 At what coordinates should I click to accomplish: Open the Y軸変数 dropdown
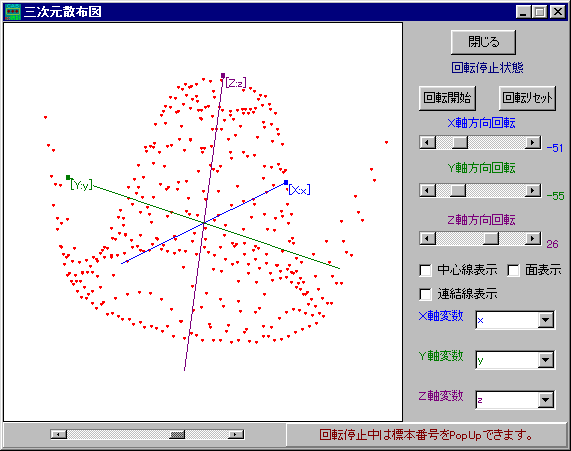[x=545, y=360]
